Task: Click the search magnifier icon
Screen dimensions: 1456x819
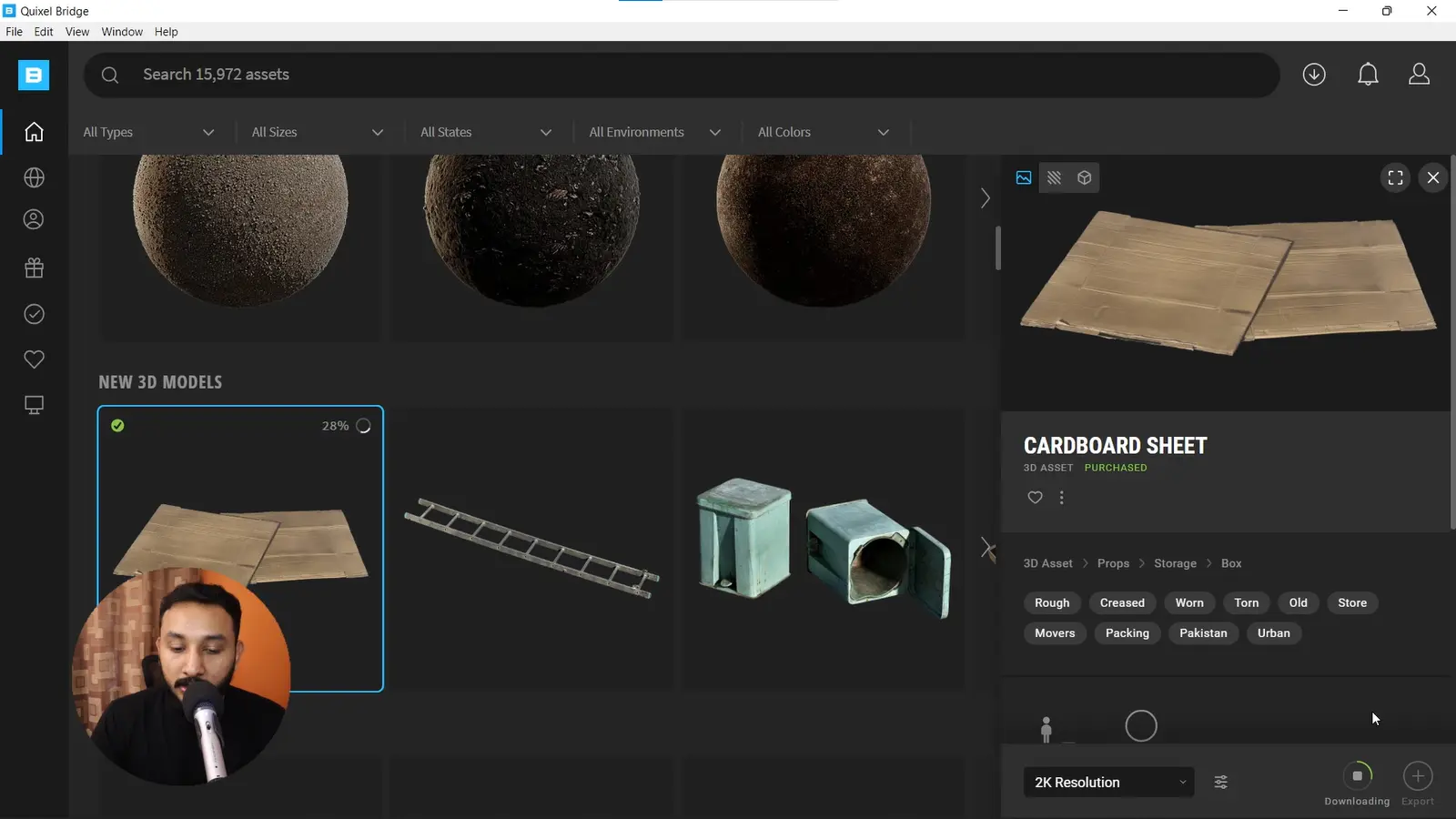Action: point(110,75)
